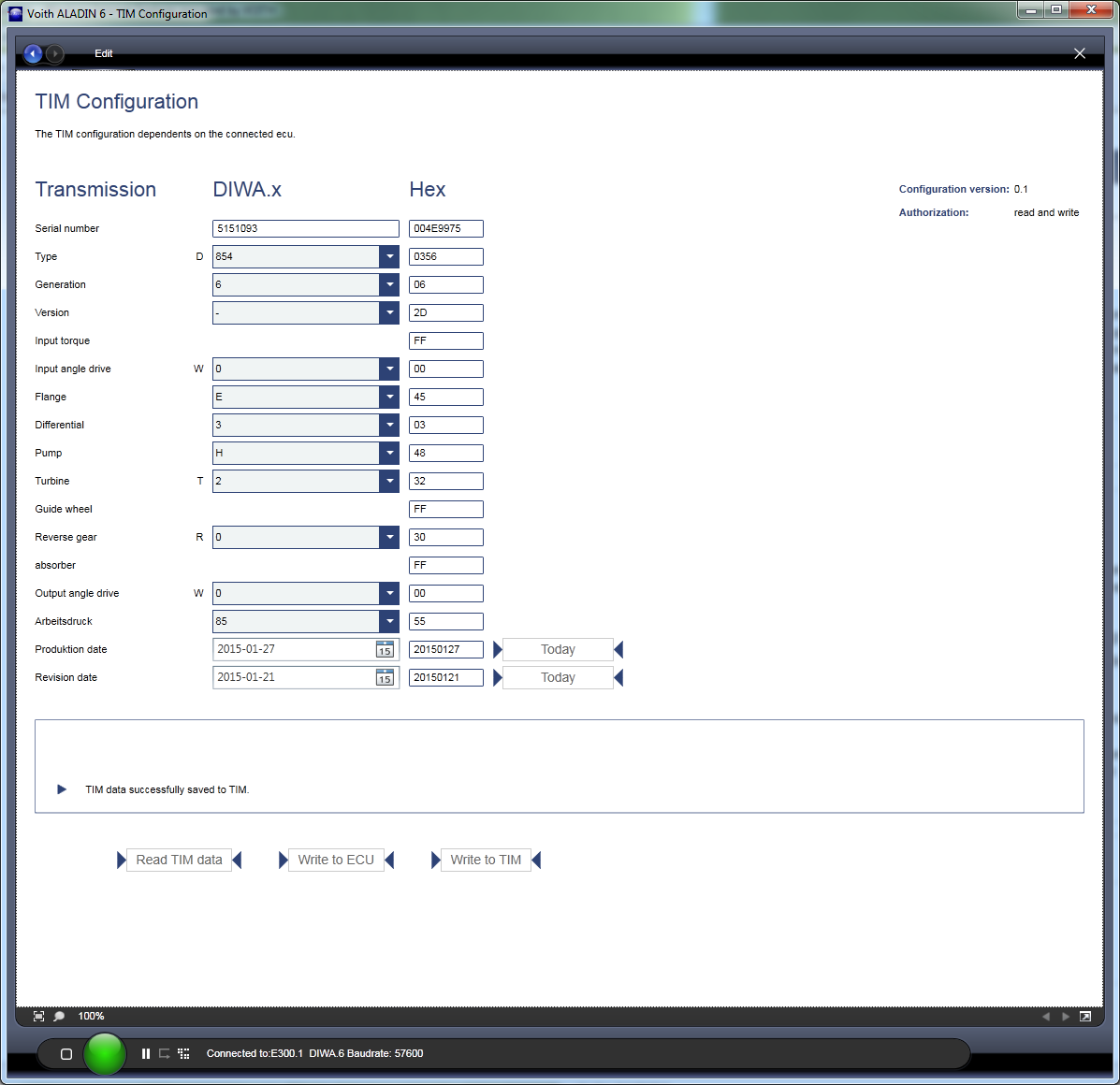Click the Input angle drive hex field
Screen dimensions: 1120x1085
(446, 369)
